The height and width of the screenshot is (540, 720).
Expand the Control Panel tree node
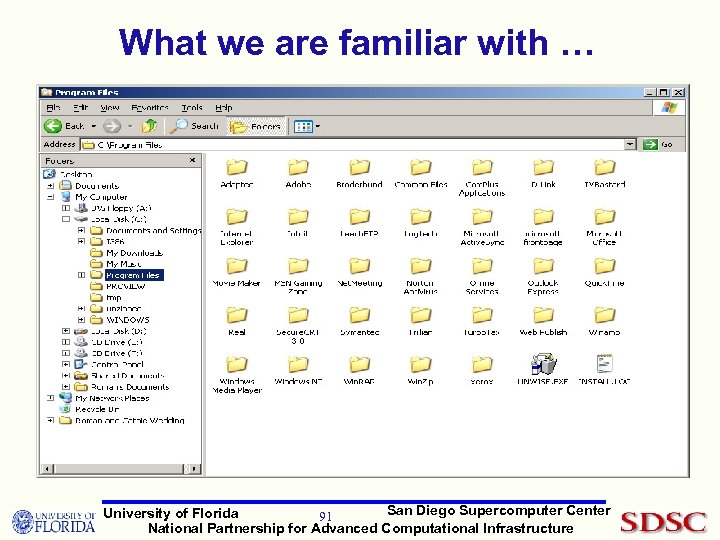66,364
